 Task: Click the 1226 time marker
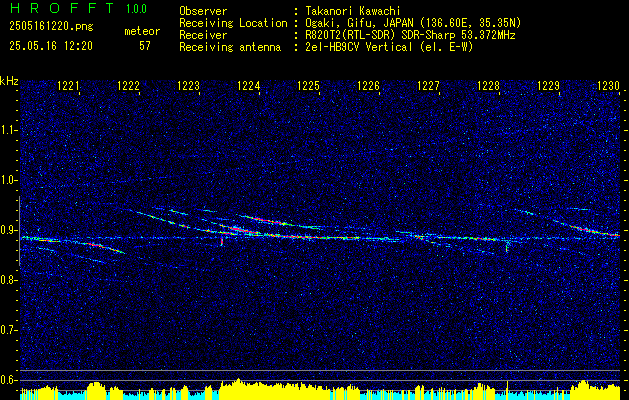click(x=368, y=86)
